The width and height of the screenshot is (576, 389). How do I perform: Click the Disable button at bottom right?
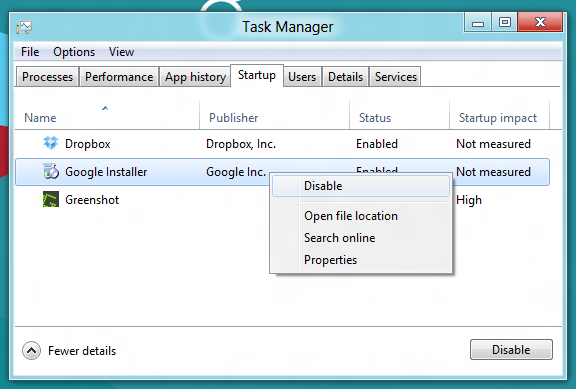511,350
